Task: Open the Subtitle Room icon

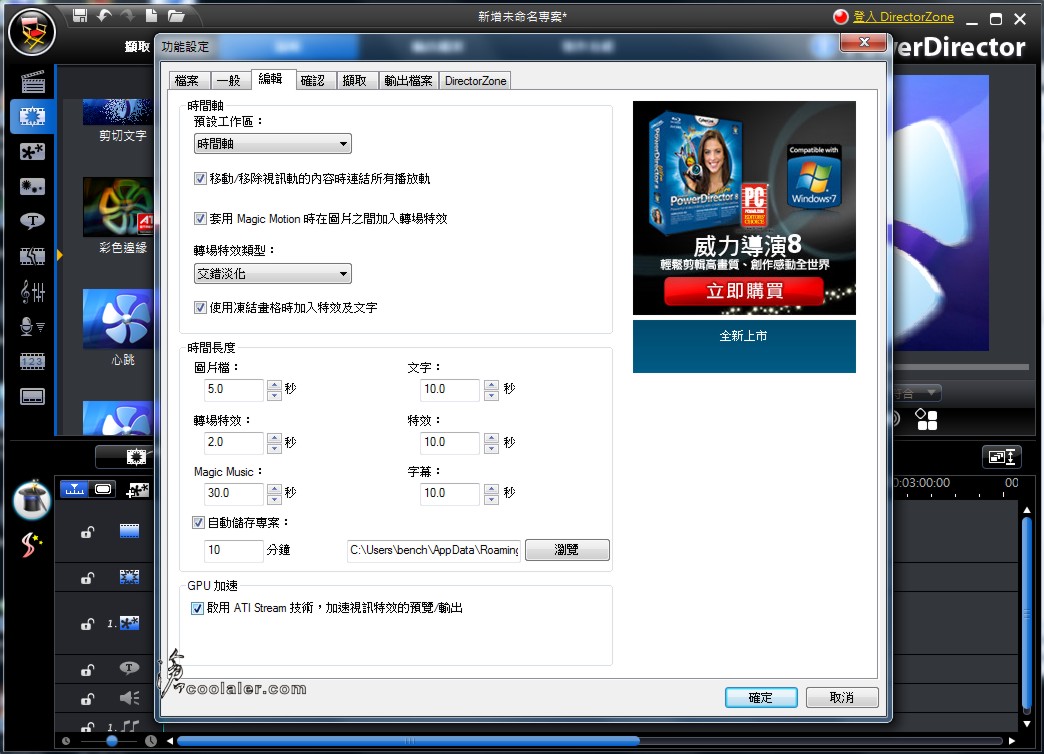Action: tap(33, 397)
